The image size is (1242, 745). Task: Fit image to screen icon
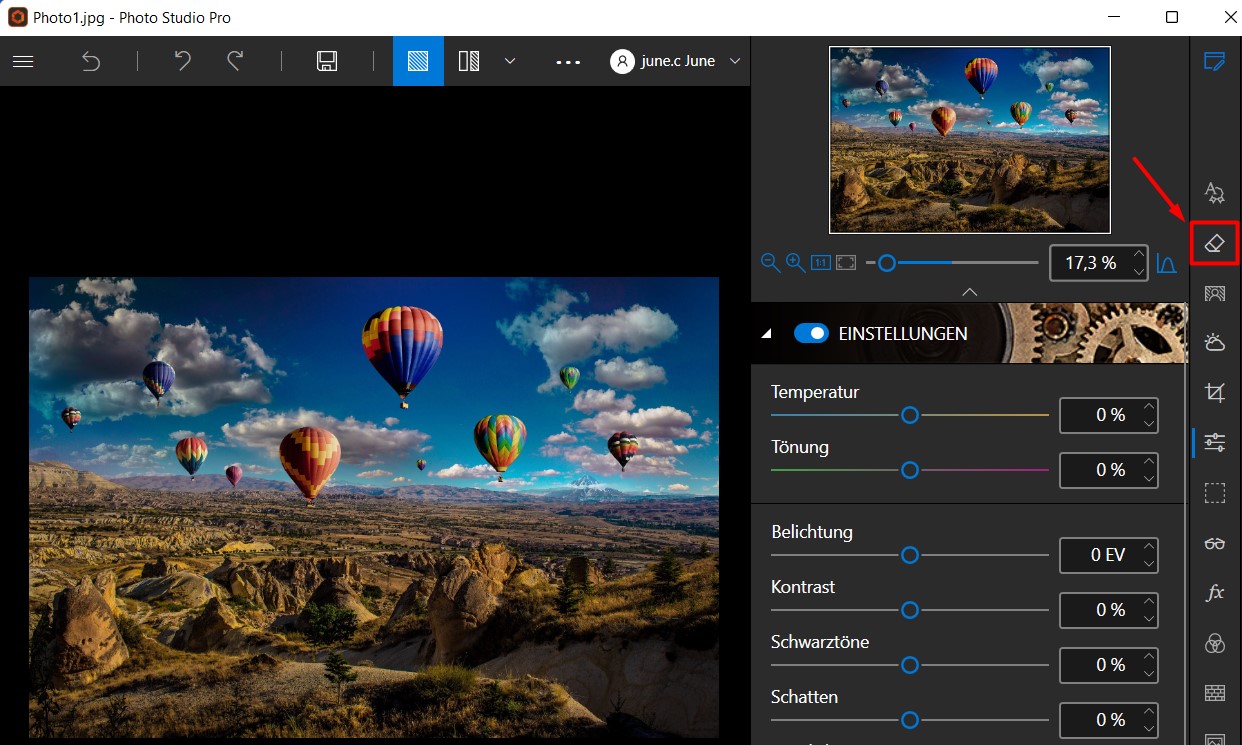click(x=846, y=262)
